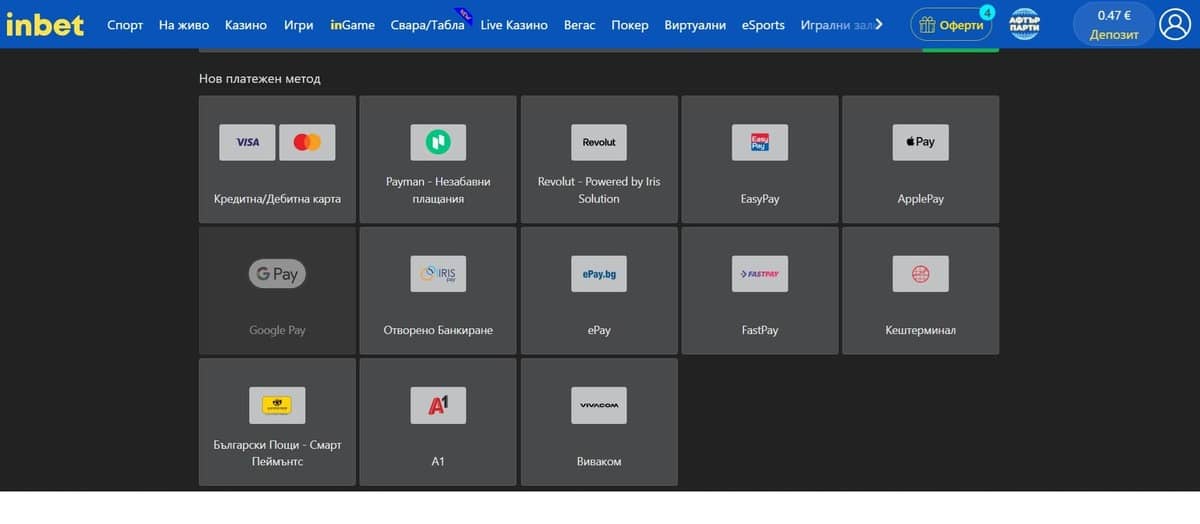
Task: Select the ePay label
Action: point(599,330)
